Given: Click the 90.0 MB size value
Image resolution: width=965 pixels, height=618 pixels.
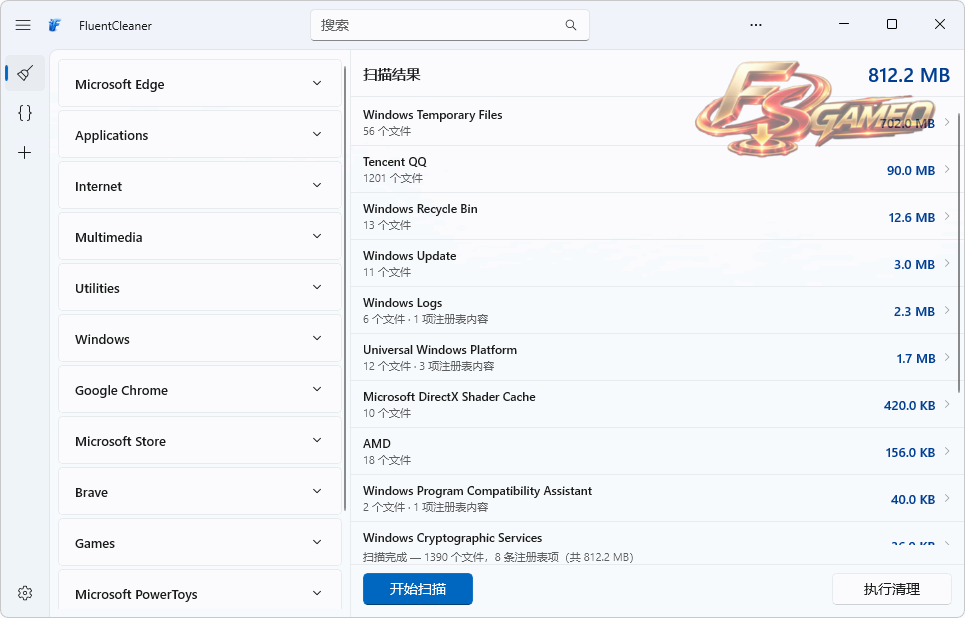Looking at the screenshot, I should (910, 171).
